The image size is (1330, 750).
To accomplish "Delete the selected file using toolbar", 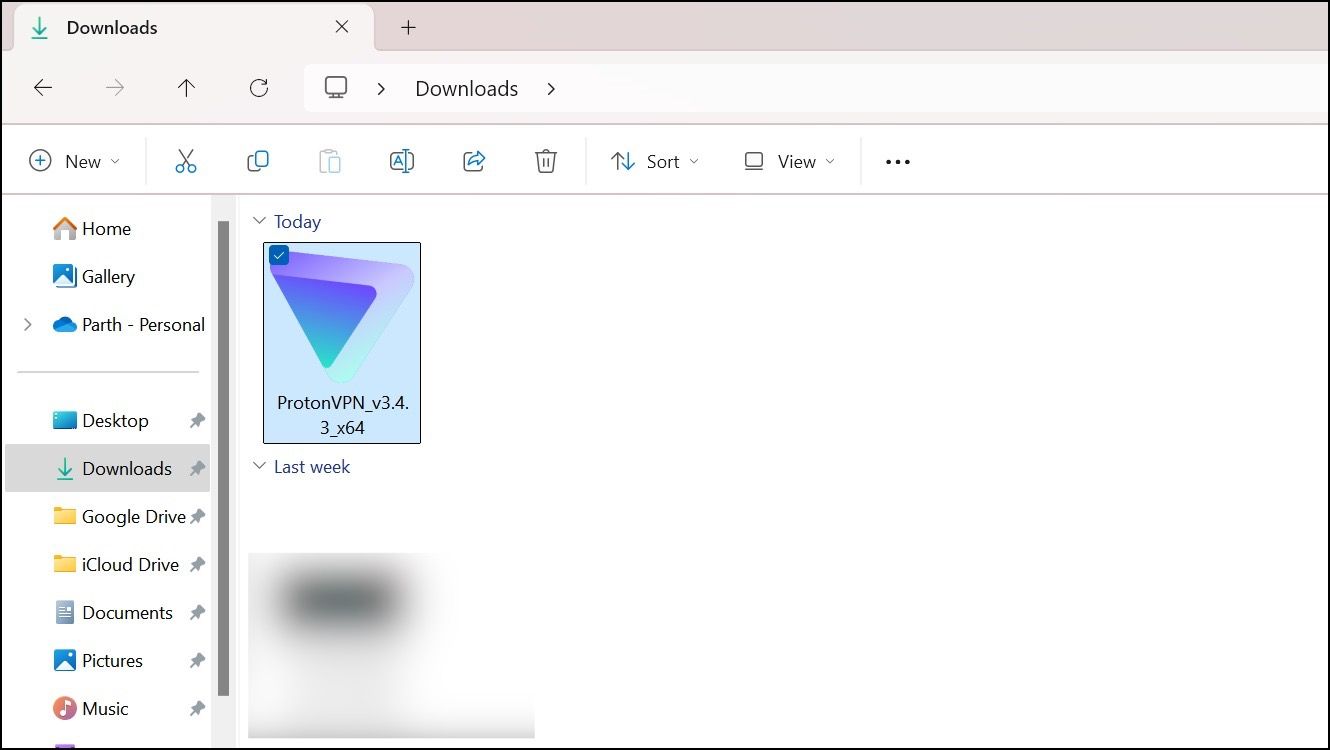I will (545, 160).
